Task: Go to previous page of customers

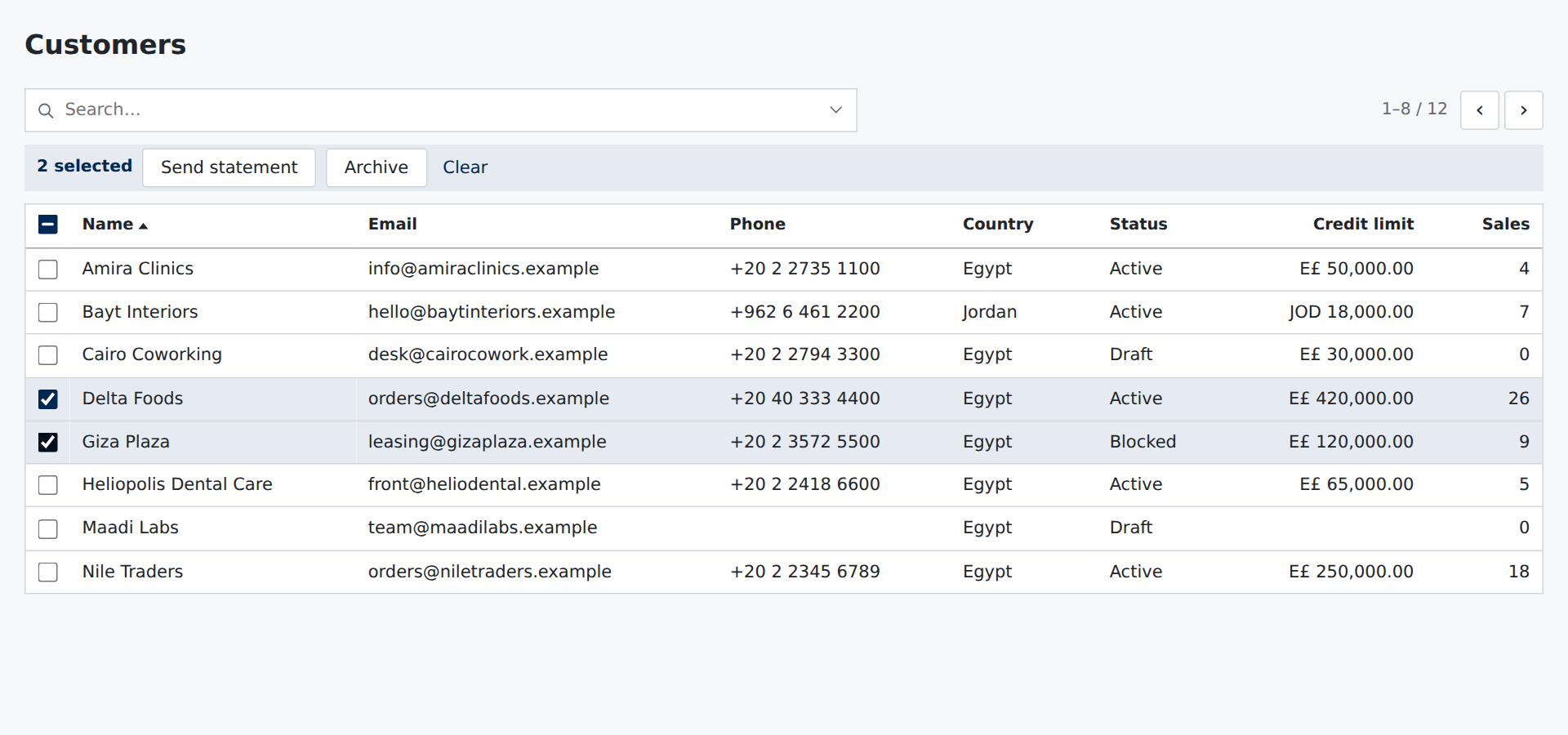Action: coord(1479,110)
